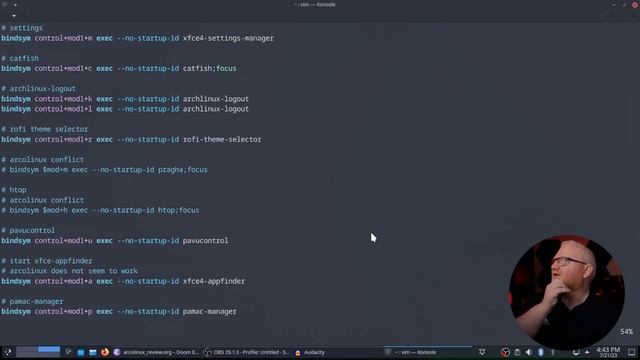Open the clipboard tray icon
Image resolution: width=640 pixels, height=360 pixels.
tap(517, 352)
